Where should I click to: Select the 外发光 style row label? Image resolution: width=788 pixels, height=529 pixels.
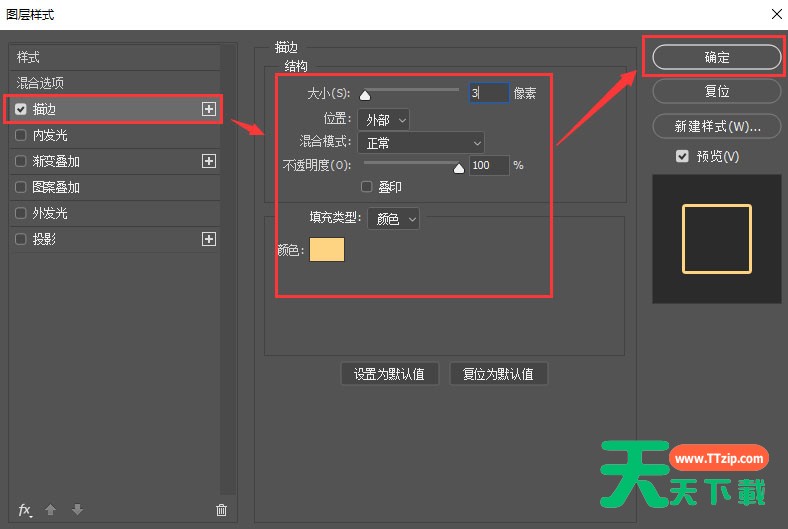click(x=50, y=213)
